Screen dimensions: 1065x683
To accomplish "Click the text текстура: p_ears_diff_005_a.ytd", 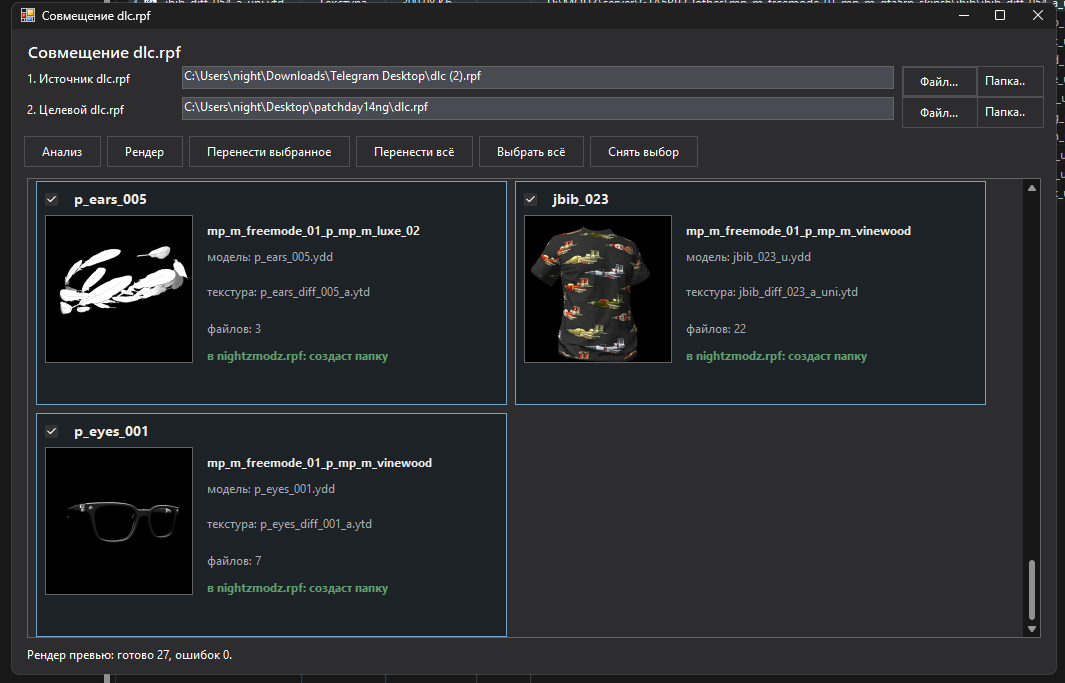I will coord(288,292).
